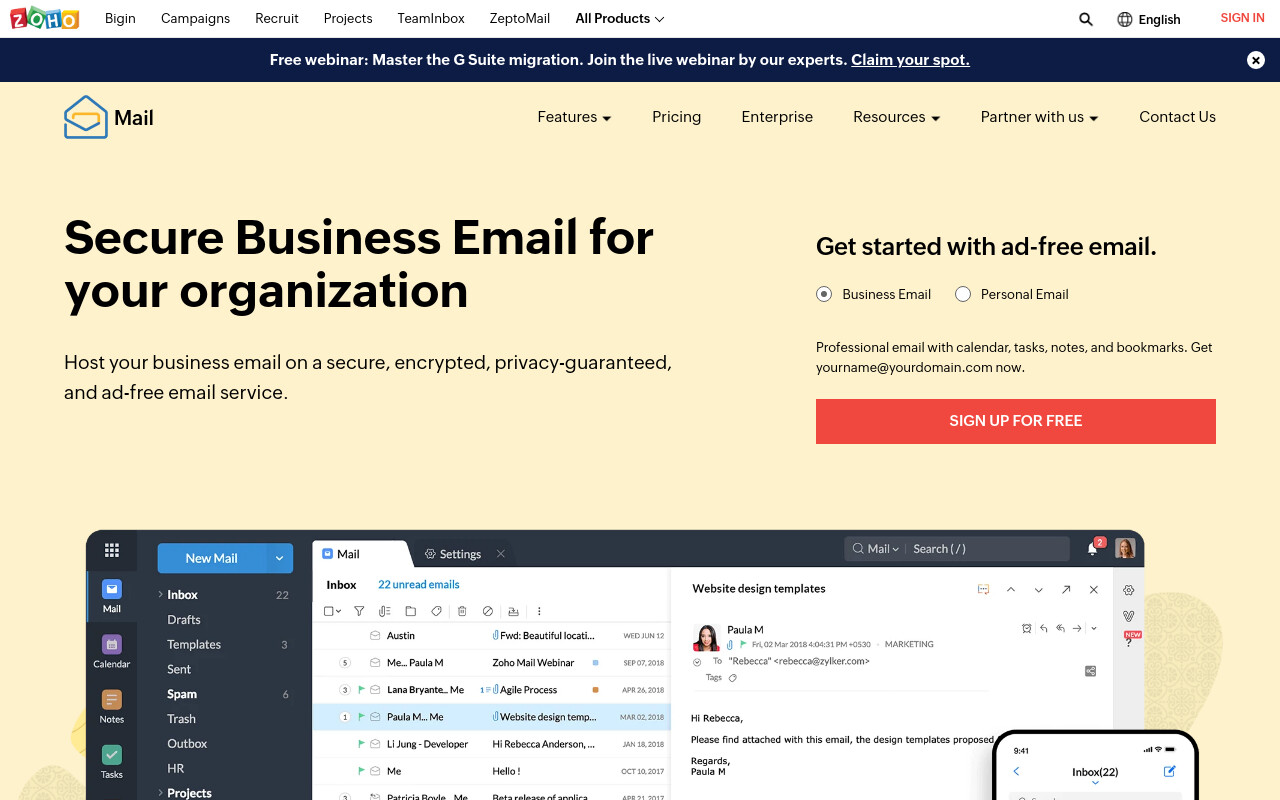Click the Zoho Mail envelope logo
This screenshot has width=1280, height=800.
[85, 117]
